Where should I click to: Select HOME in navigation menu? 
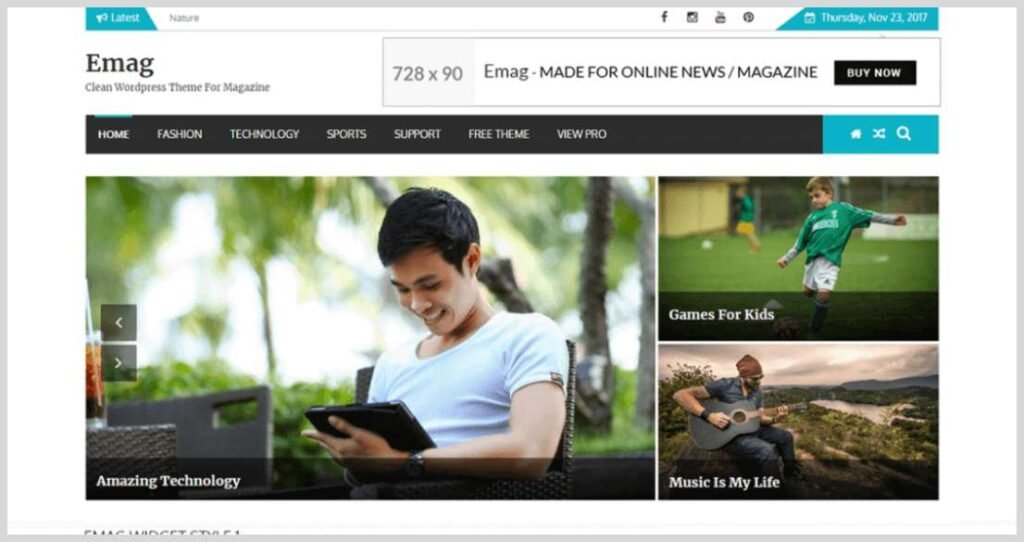point(114,135)
